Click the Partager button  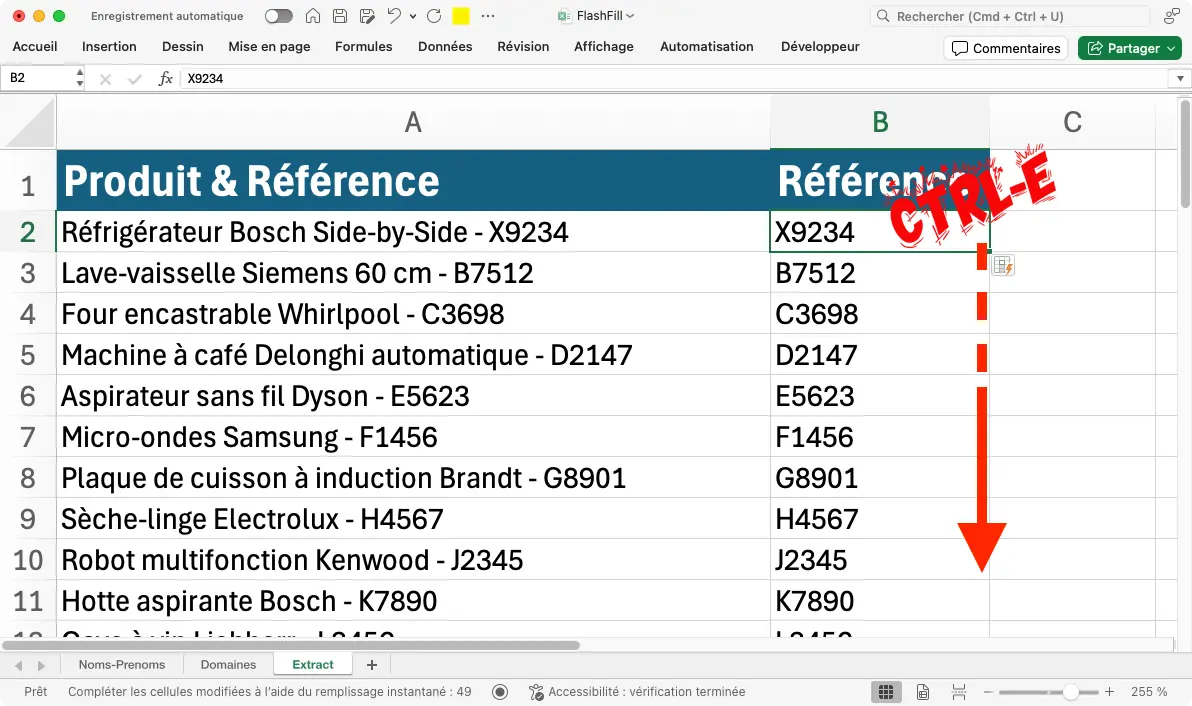click(x=1129, y=48)
